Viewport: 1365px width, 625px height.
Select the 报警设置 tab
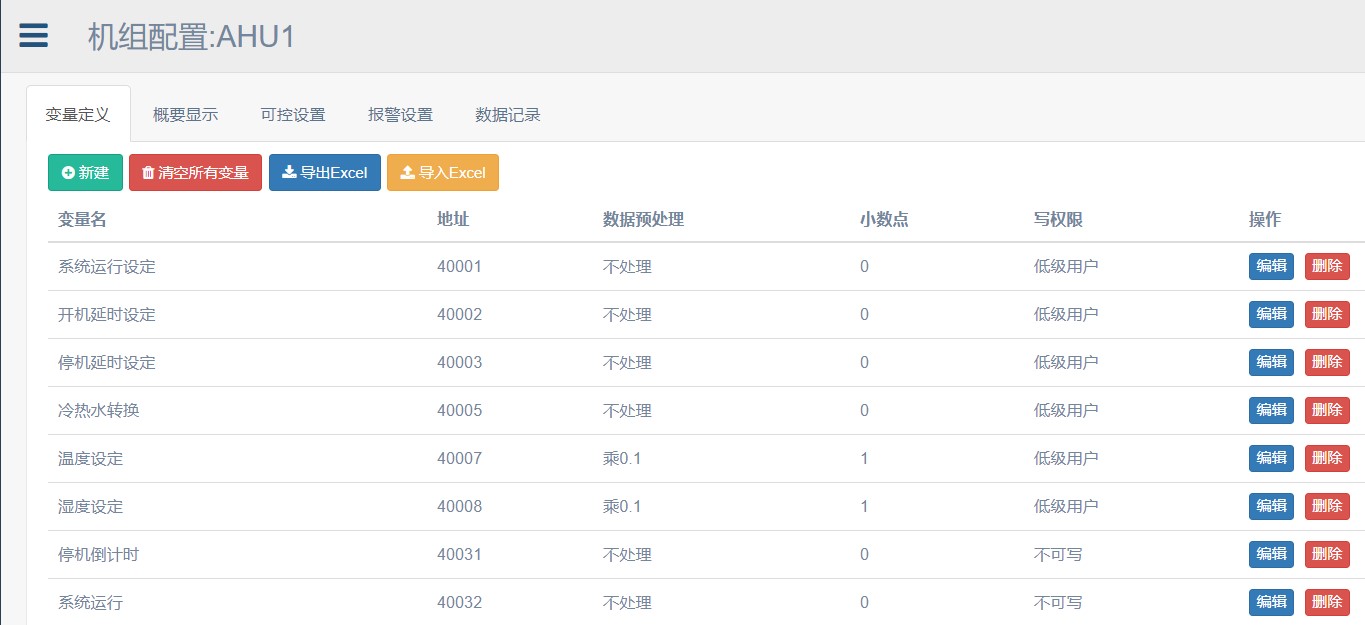point(400,114)
